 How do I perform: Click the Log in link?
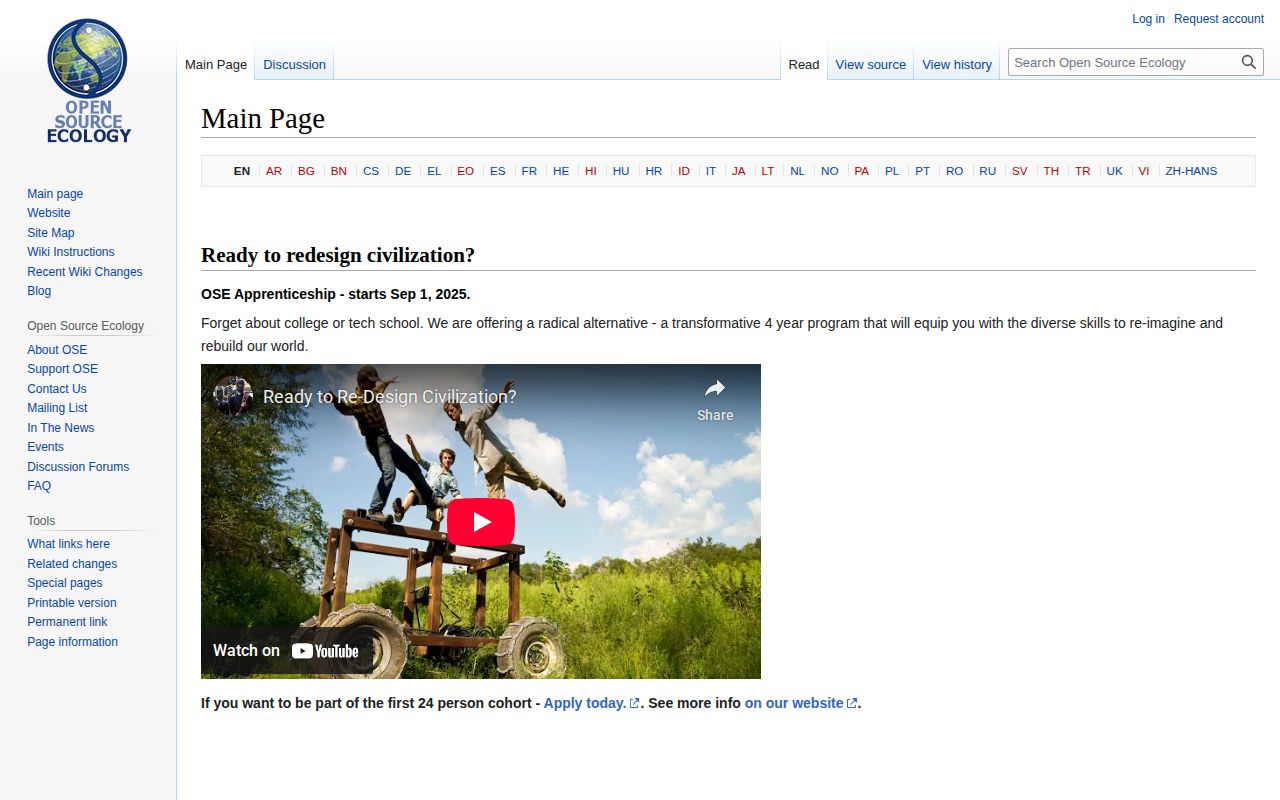(x=1147, y=19)
